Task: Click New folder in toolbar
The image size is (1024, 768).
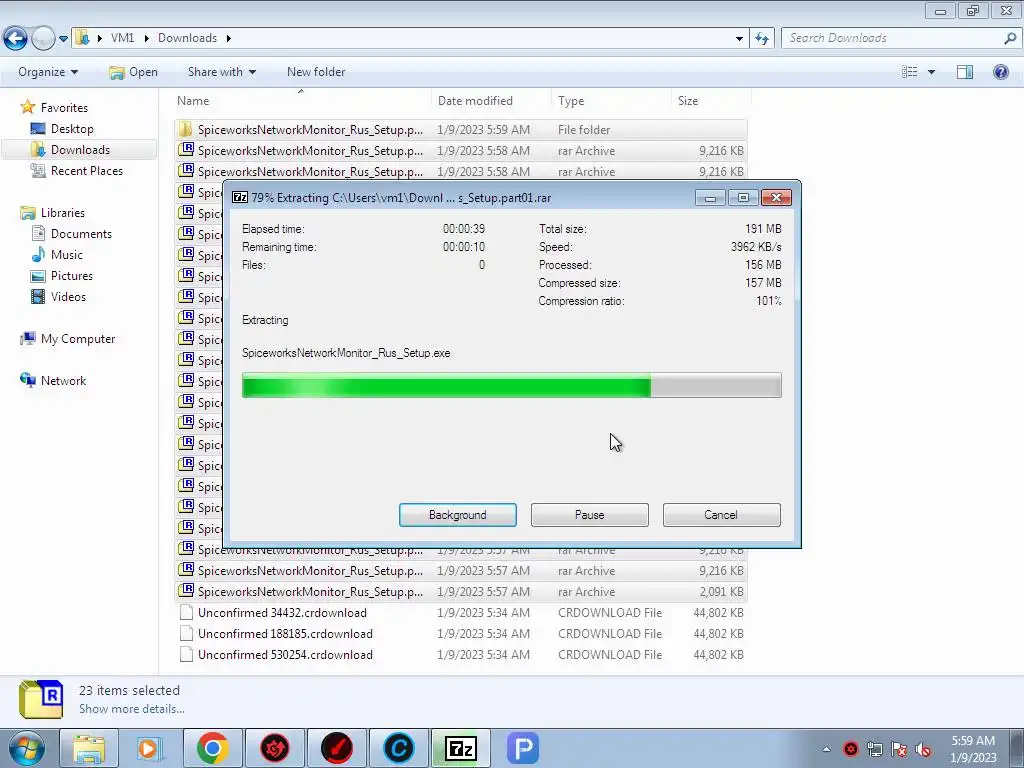Action: click(316, 72)
